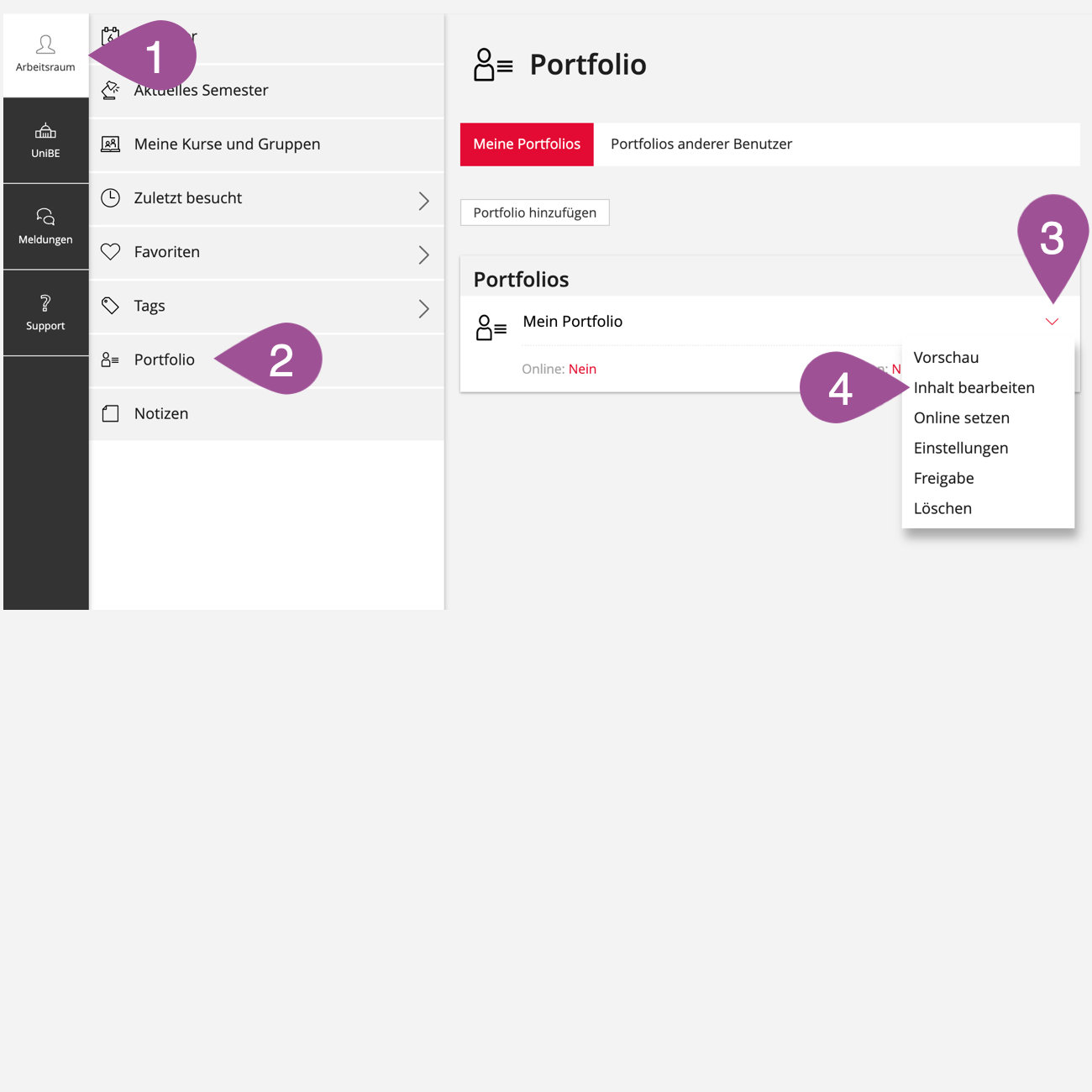This screenshot has width=1092, height=1092.
Task: Click the Meine Kurse und Gruppen icon
Action: point(110,144)
